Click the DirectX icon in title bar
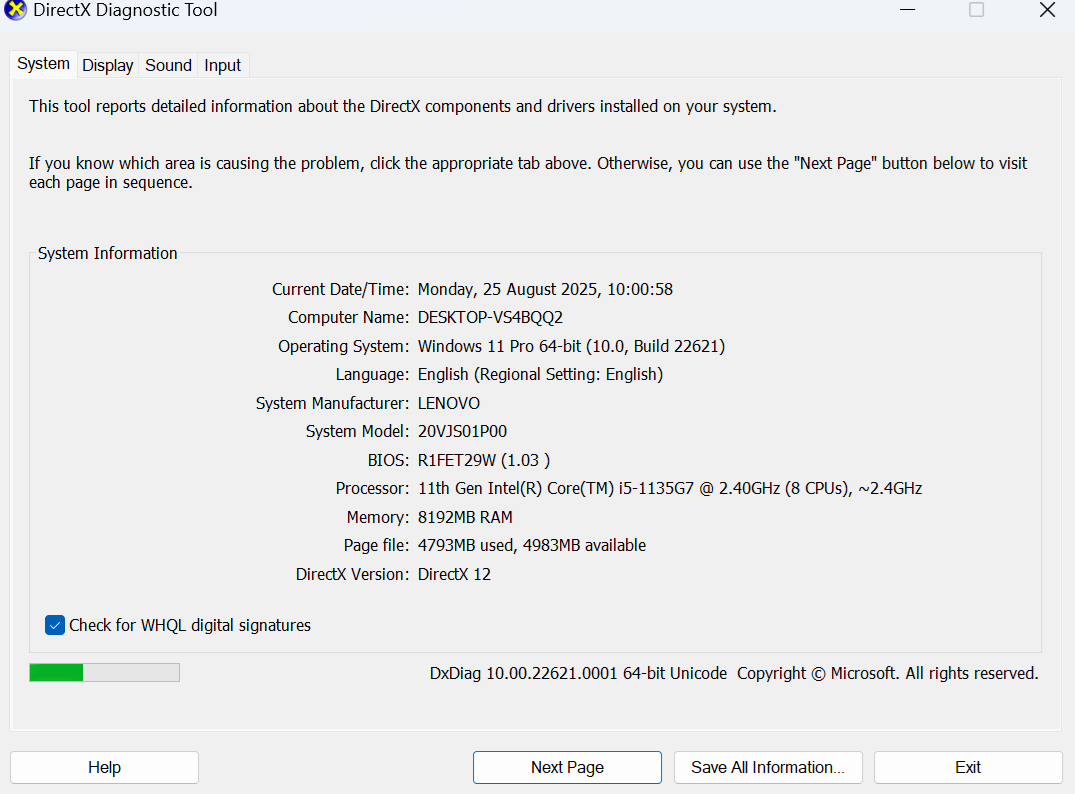Viewport: 1075px width, 794px height. (x=15, y=11)
